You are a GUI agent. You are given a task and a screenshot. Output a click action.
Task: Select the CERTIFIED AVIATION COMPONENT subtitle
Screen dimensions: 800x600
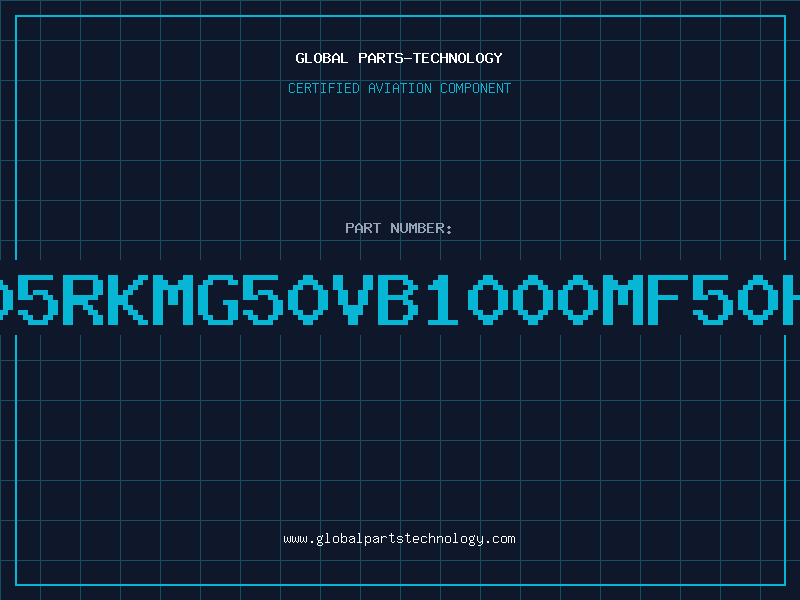[399, 88]
